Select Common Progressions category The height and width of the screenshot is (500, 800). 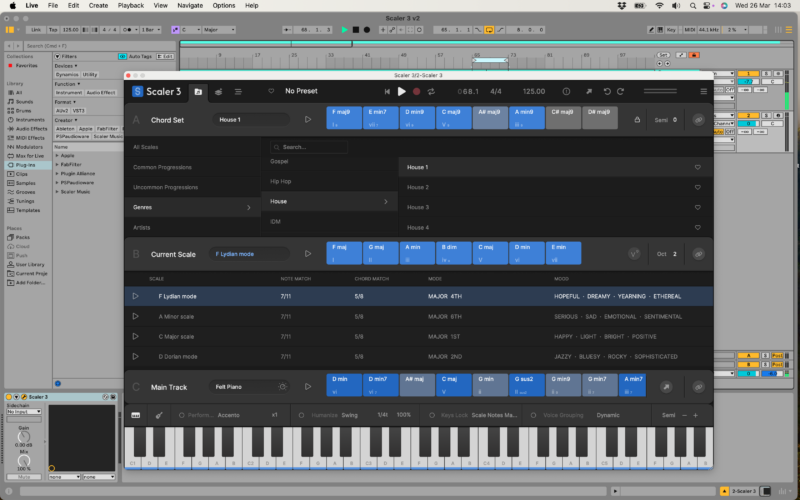pos(192,167)
